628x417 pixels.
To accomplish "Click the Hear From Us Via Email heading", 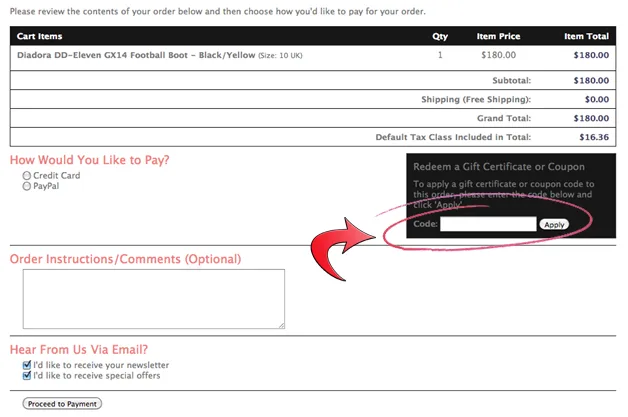I will click(79, 350).
